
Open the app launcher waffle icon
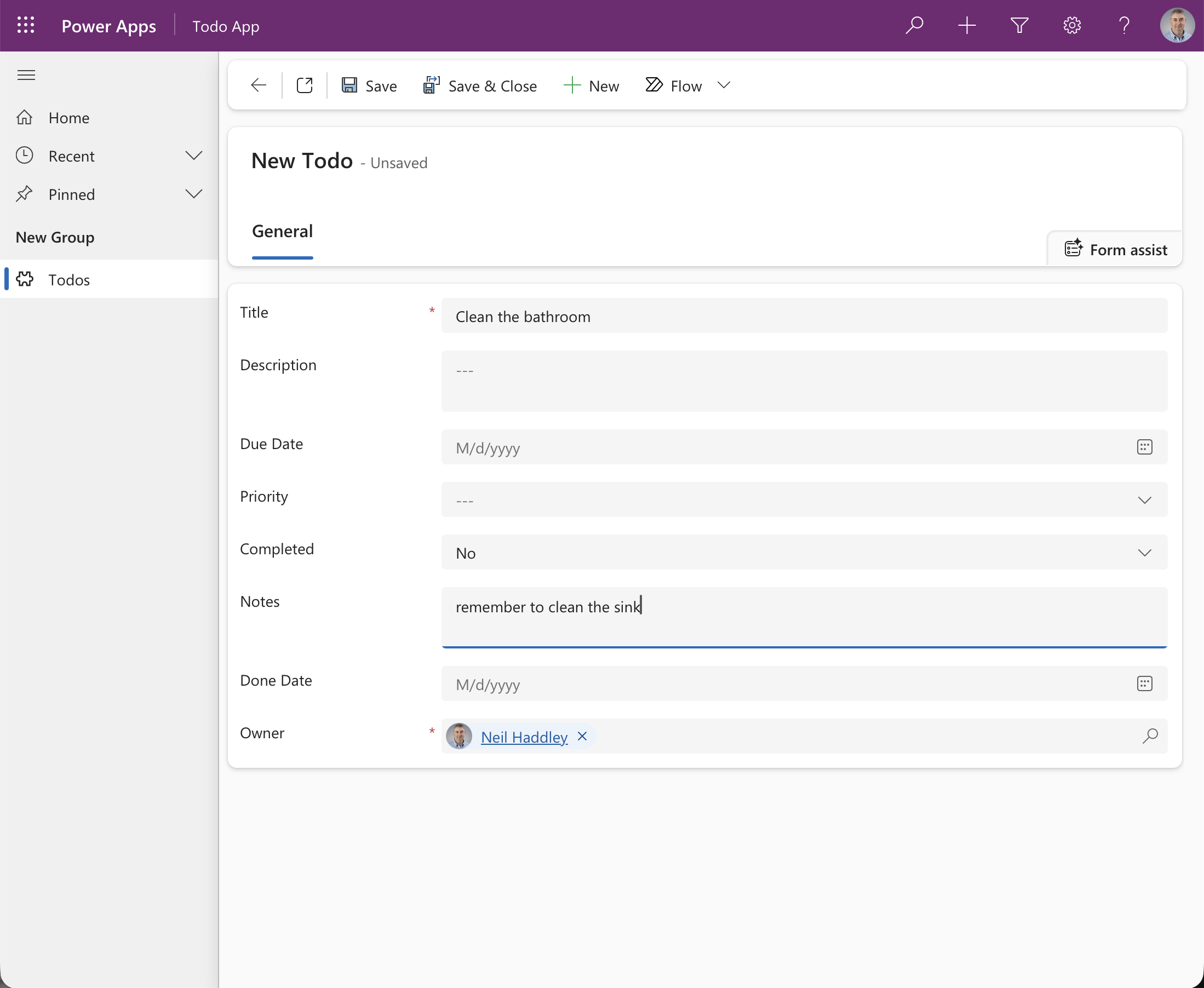click(26, 26)
